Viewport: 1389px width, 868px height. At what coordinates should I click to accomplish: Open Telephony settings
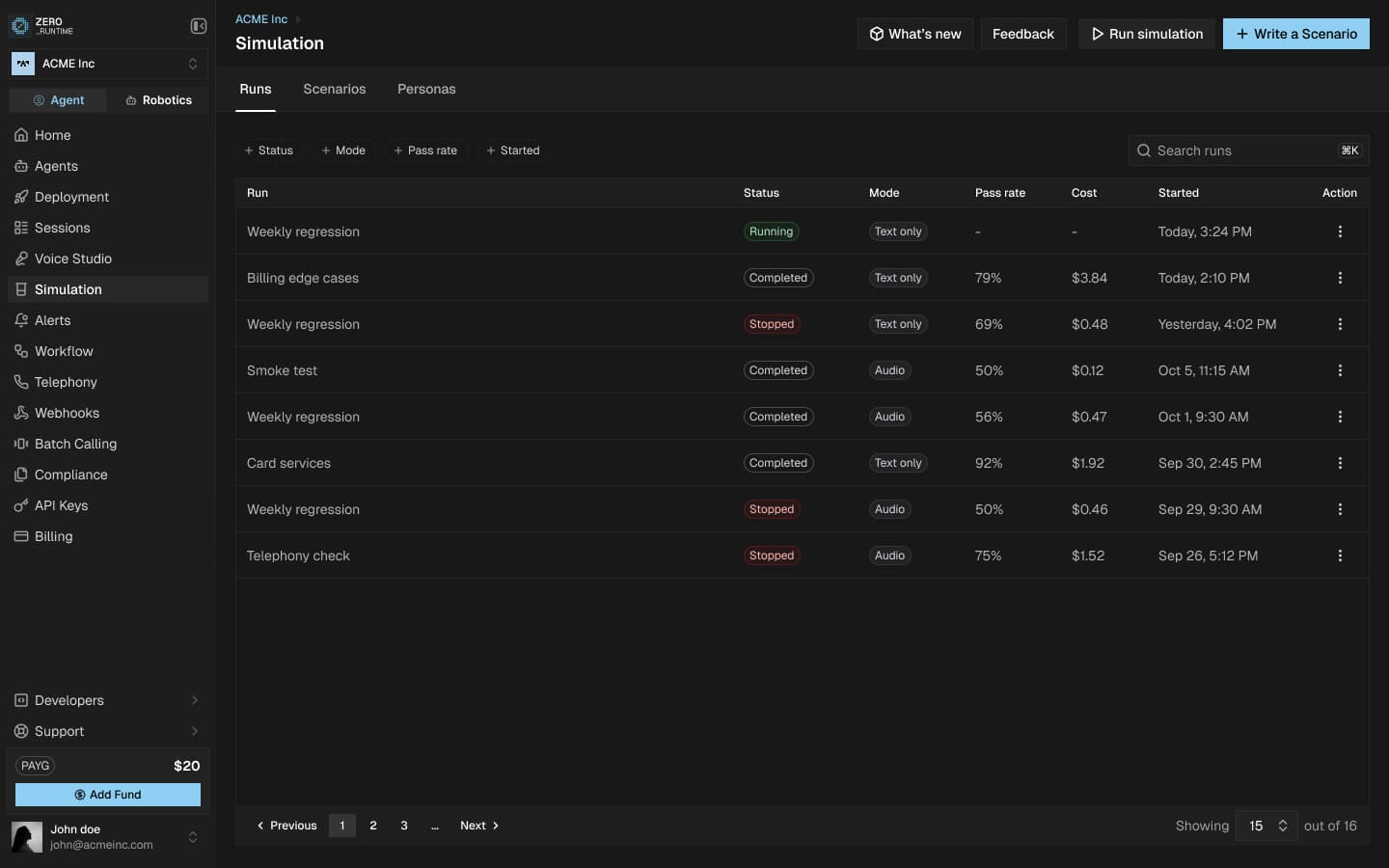[108, 382]
